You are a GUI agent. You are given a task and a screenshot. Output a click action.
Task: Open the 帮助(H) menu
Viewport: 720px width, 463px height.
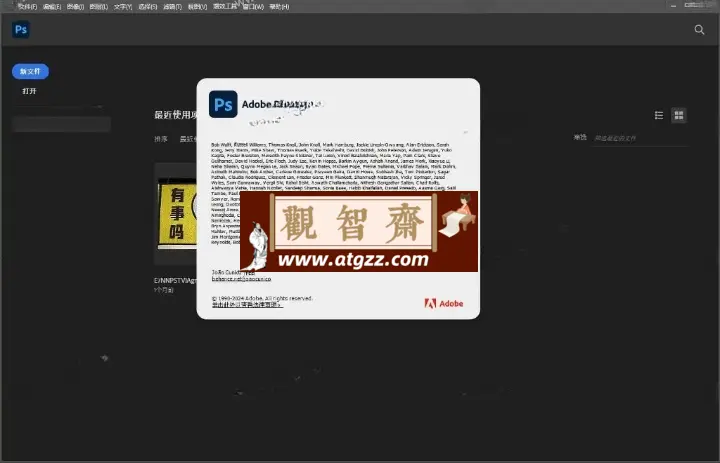pyautogui.click(x=279, y=6)
